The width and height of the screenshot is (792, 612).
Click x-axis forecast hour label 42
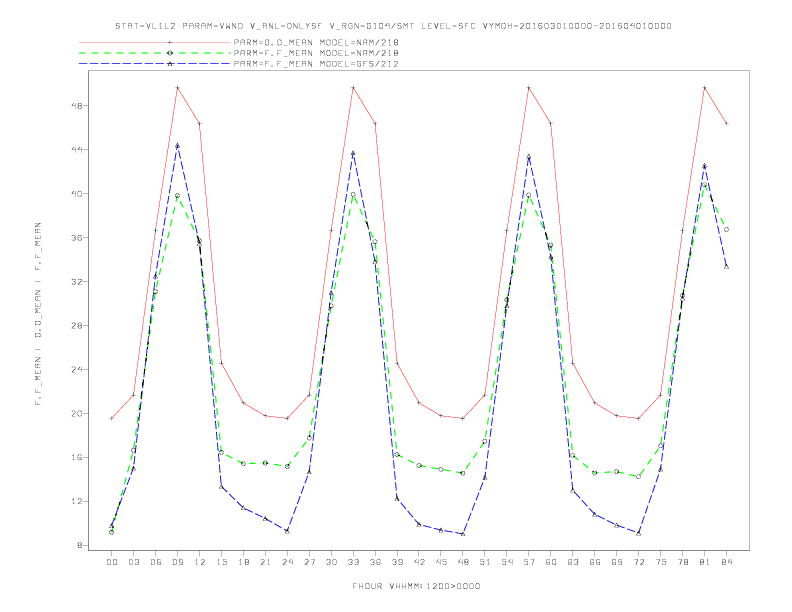click(419, 562)
